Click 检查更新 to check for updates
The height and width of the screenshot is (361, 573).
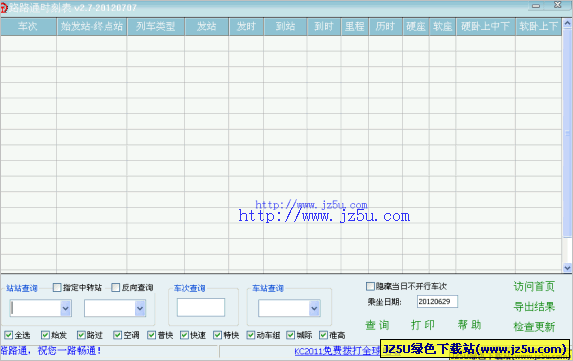(x=534, y=327)
